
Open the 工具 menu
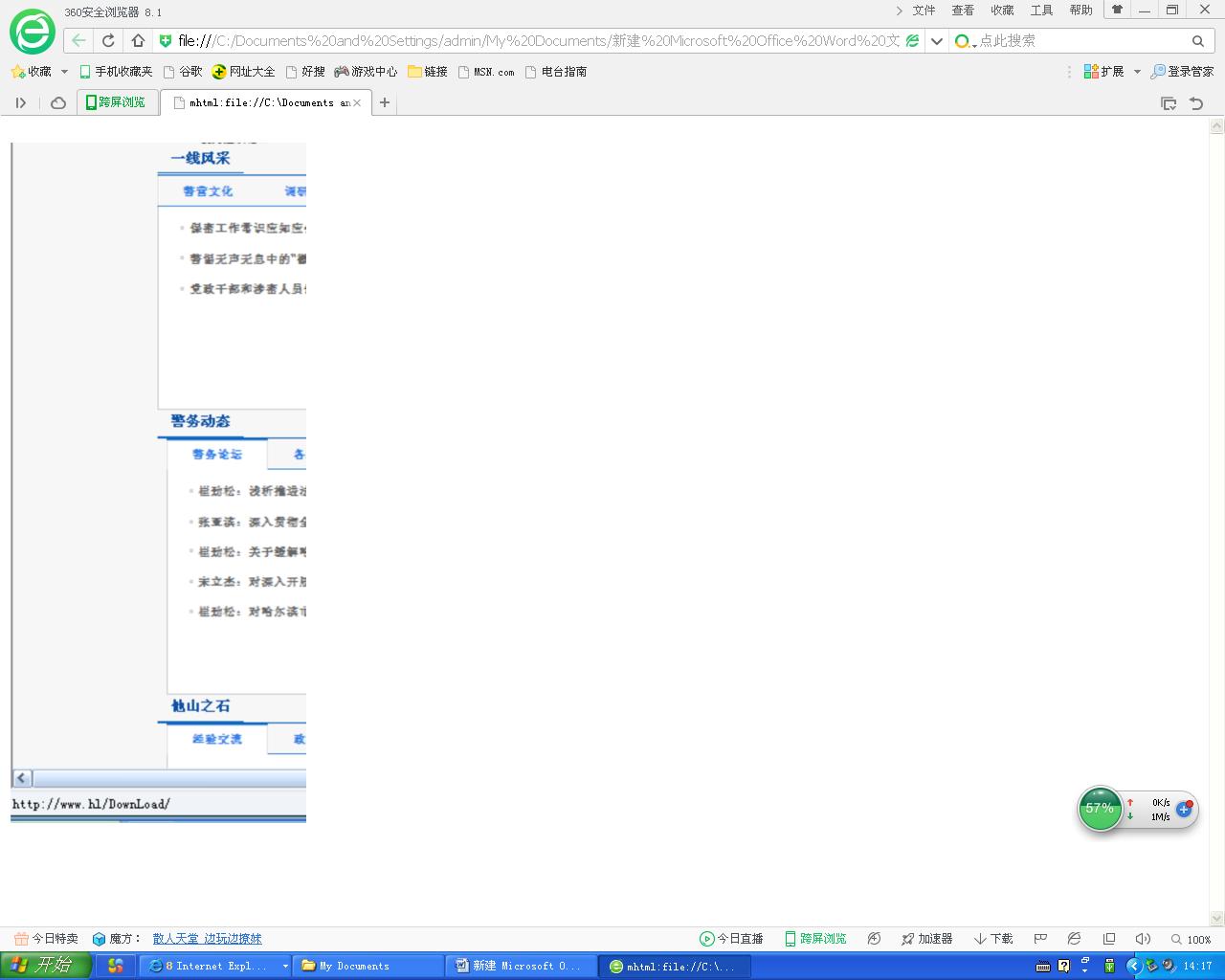coord(1041,11)
